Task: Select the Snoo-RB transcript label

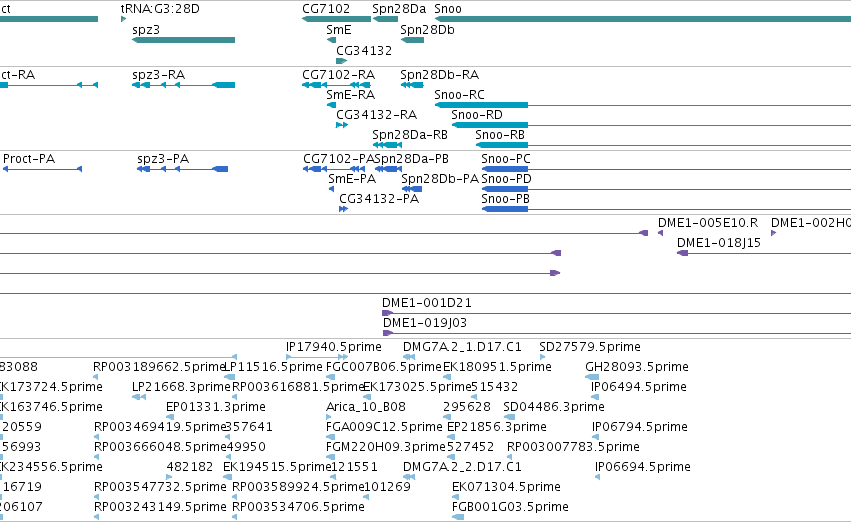Action: (x=500, y=135)
